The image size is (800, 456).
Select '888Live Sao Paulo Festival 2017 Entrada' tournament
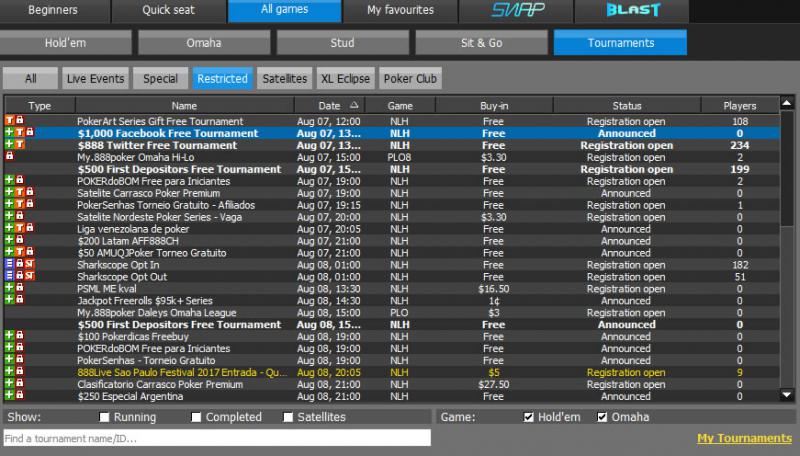tap(392, 372)
